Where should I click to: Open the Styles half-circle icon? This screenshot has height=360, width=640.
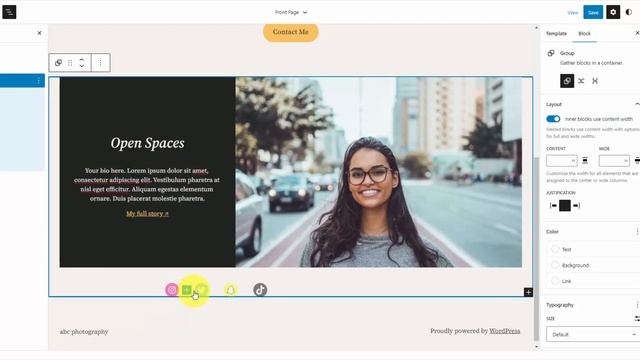coord(629,12)
